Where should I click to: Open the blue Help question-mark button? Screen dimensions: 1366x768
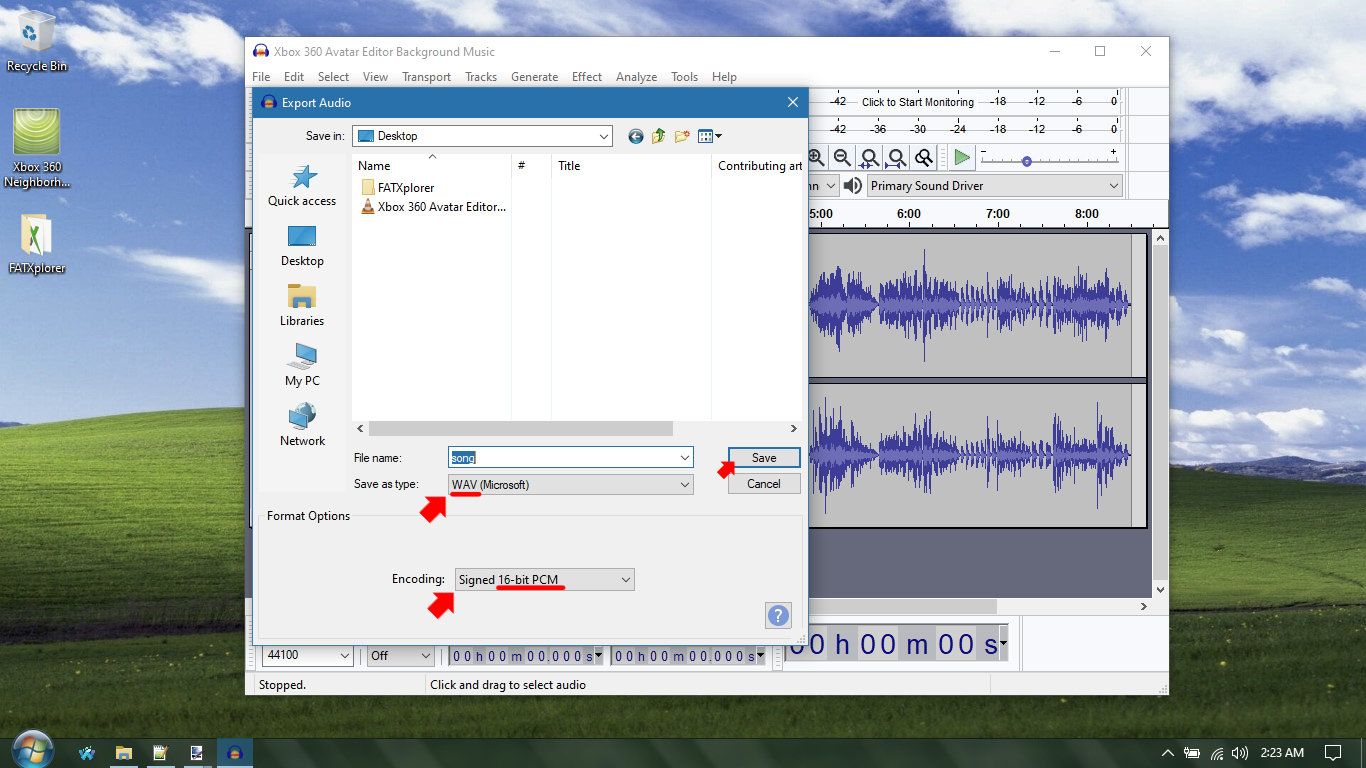(x=778, y=615)
